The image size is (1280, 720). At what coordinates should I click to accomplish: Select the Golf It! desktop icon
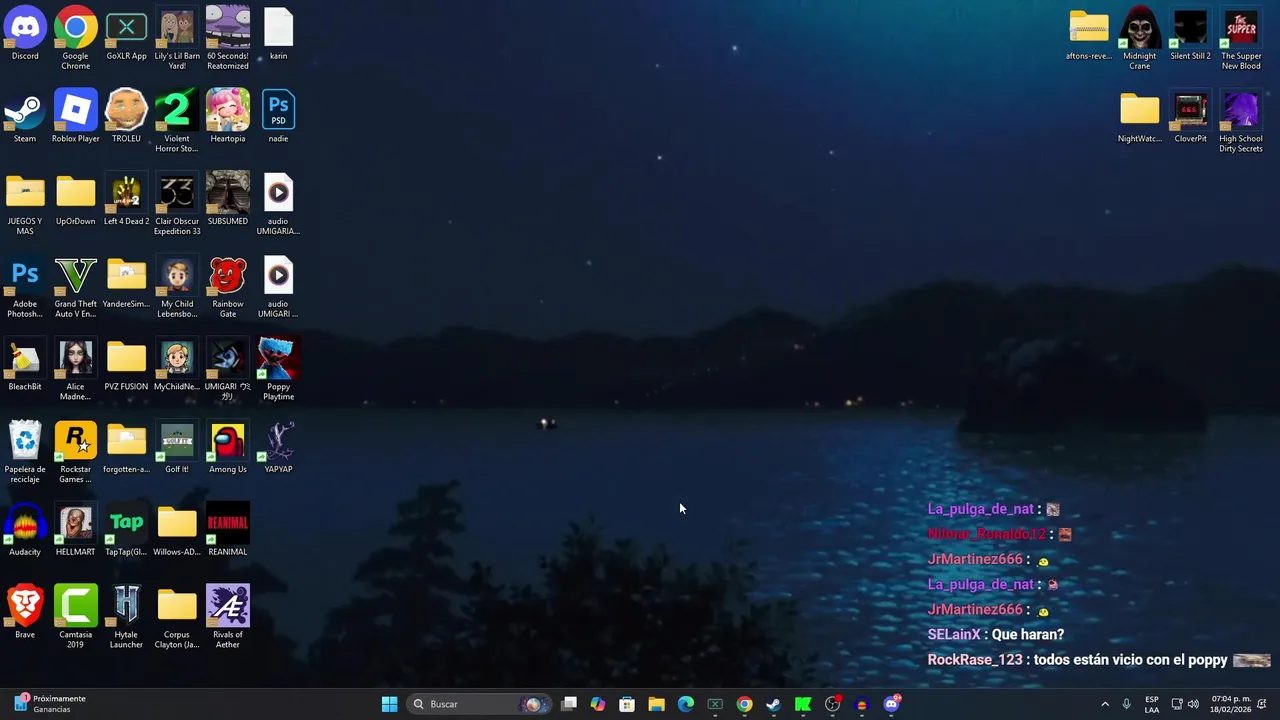coord(177,447)
